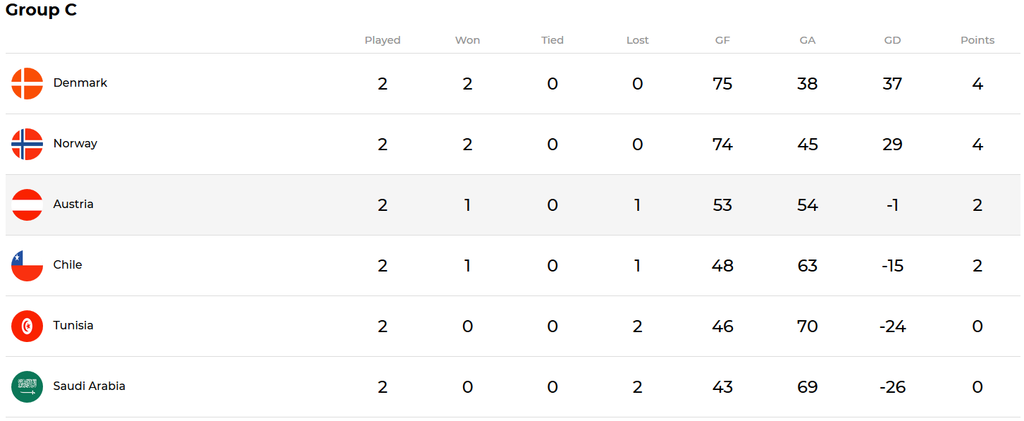The image size is (1024, 421).
Task: Click the Norway flag icon
Action: (27, 144)
